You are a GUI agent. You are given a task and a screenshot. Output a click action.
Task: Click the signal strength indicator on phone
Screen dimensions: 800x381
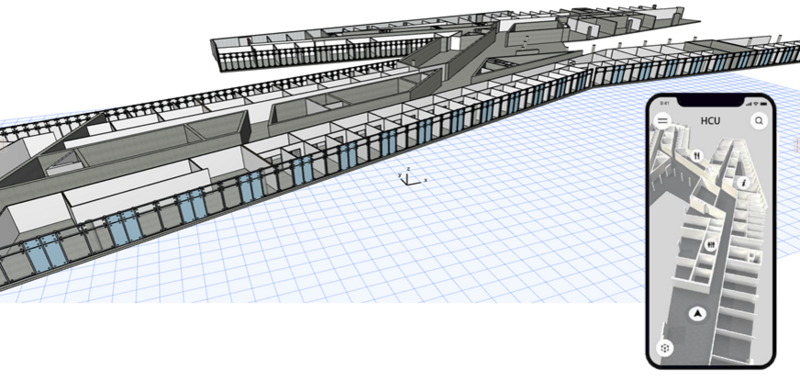750,104
